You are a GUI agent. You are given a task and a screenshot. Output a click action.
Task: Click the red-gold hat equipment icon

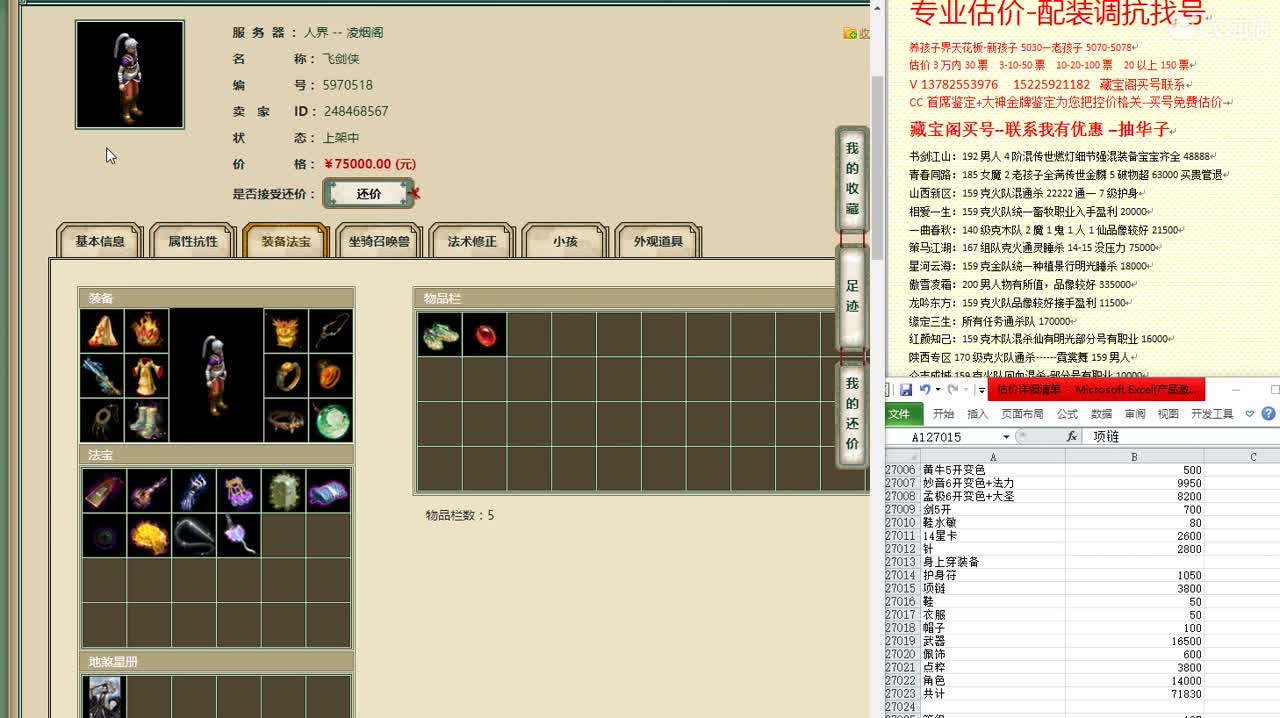(x=102, y=331)
